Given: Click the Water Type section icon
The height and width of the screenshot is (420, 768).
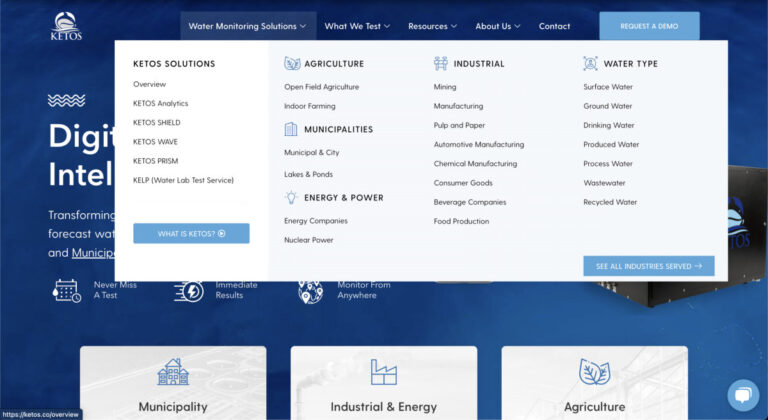Looking at the screenshot, I should point(590,64).
